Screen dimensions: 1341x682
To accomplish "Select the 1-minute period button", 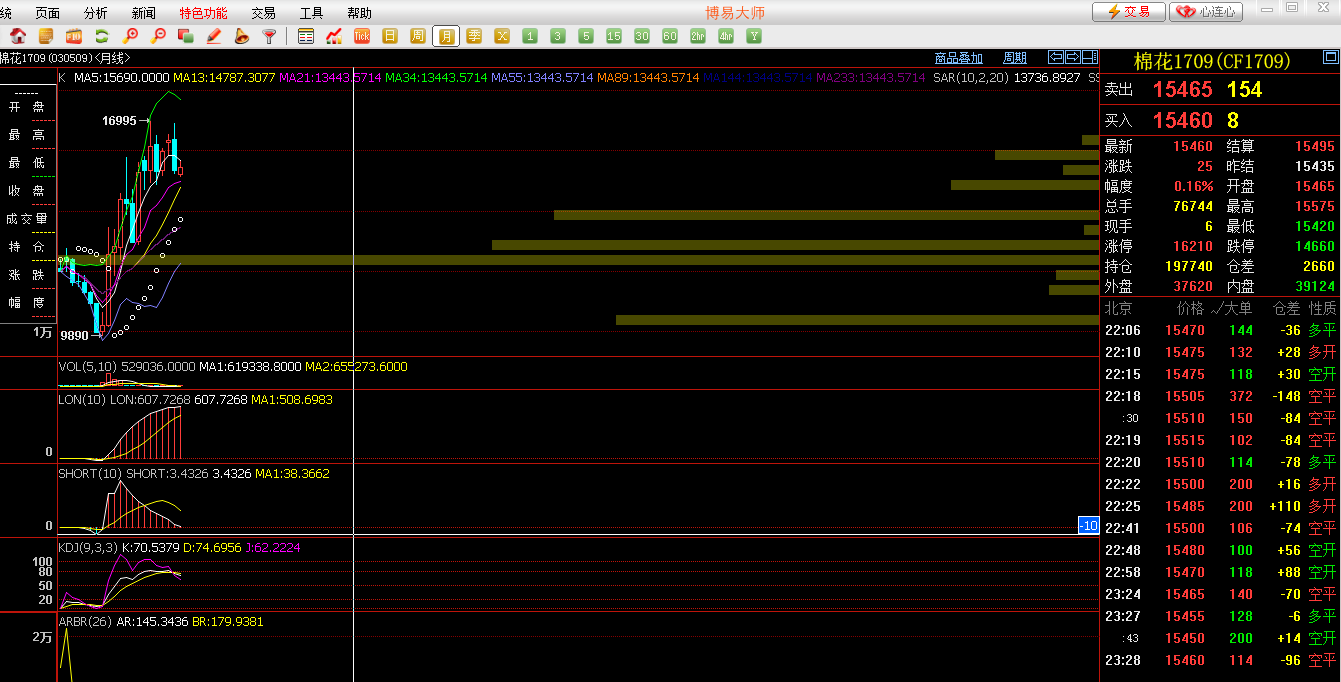I will click(530, 36).
